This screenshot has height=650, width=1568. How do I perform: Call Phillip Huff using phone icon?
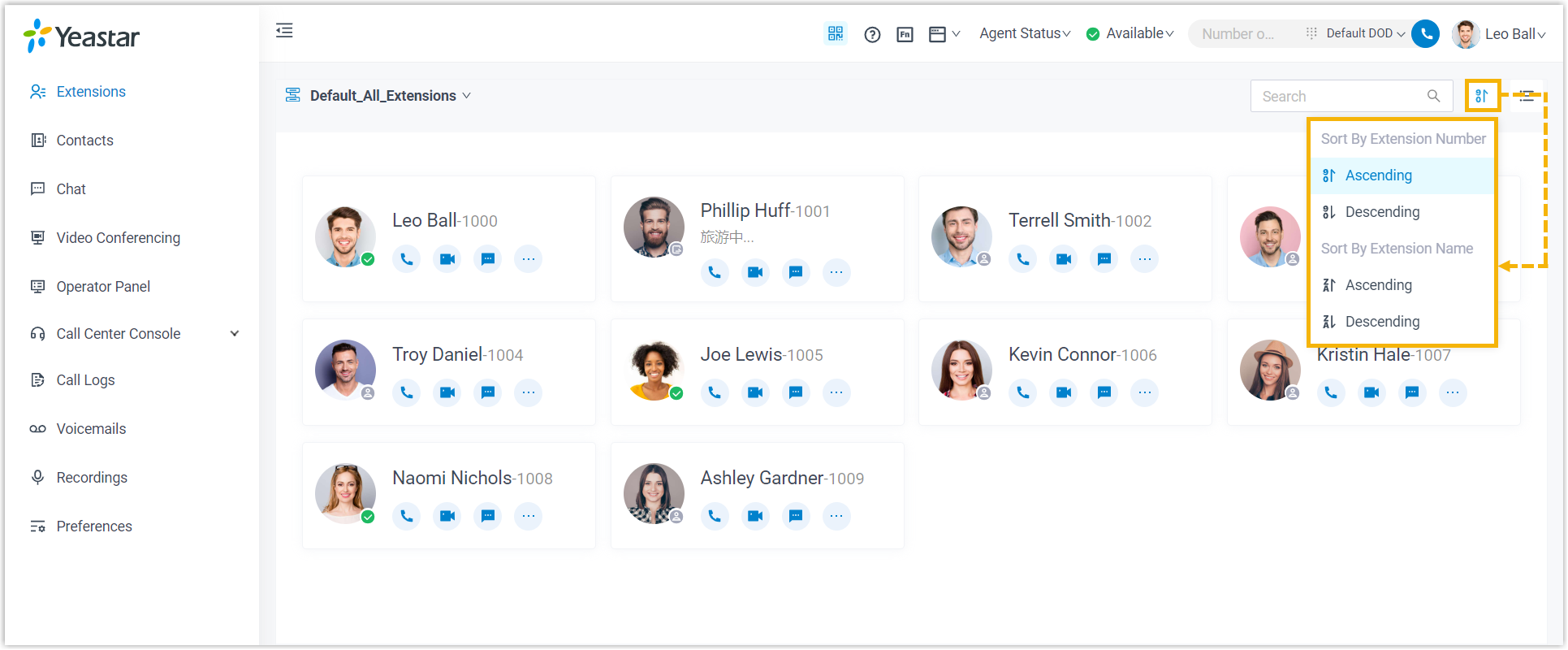[x=714, y=272]
